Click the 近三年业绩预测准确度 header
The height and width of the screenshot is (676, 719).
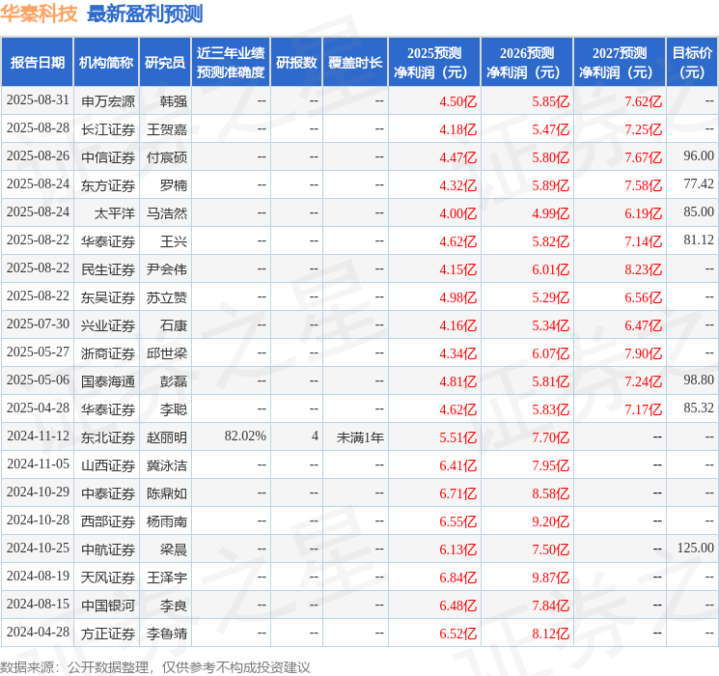[x=231, y=62]
